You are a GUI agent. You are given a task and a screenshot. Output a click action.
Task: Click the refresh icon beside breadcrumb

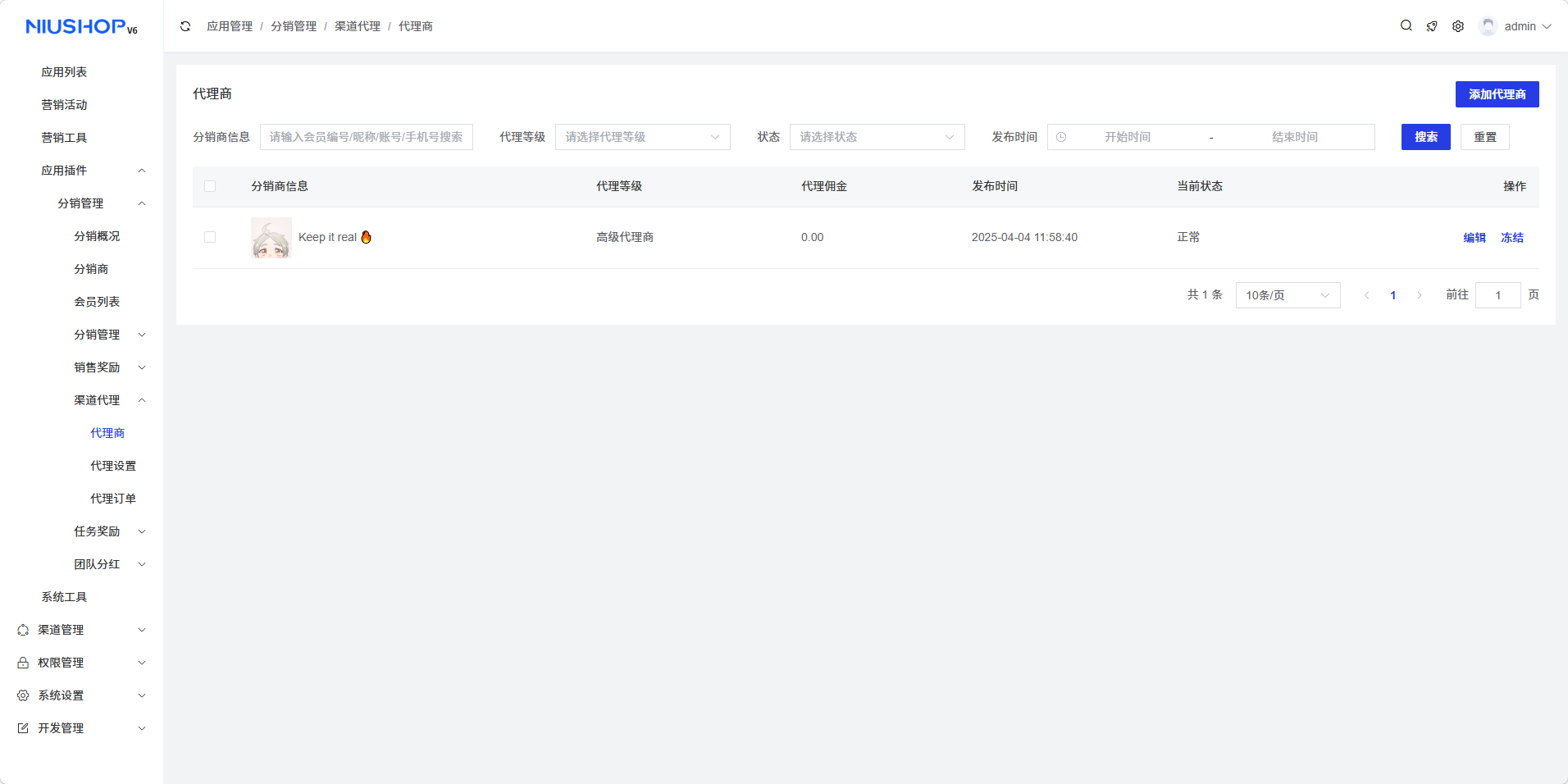click(185, 26)
